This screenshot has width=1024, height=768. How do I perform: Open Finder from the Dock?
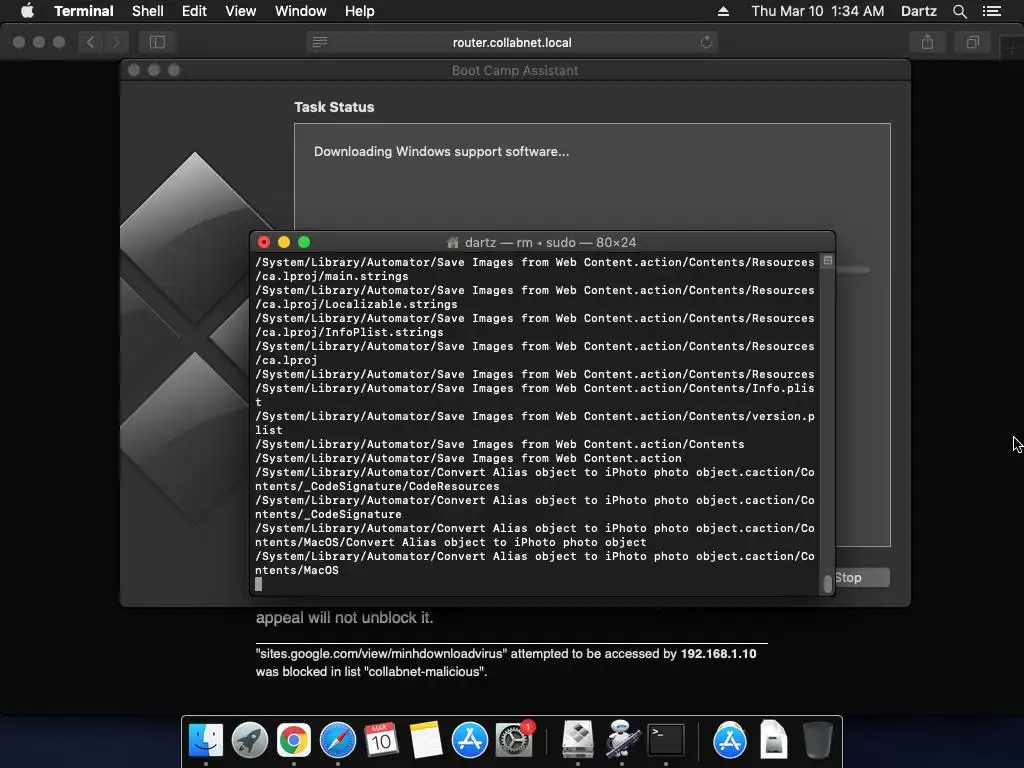[x=206, y=741]
